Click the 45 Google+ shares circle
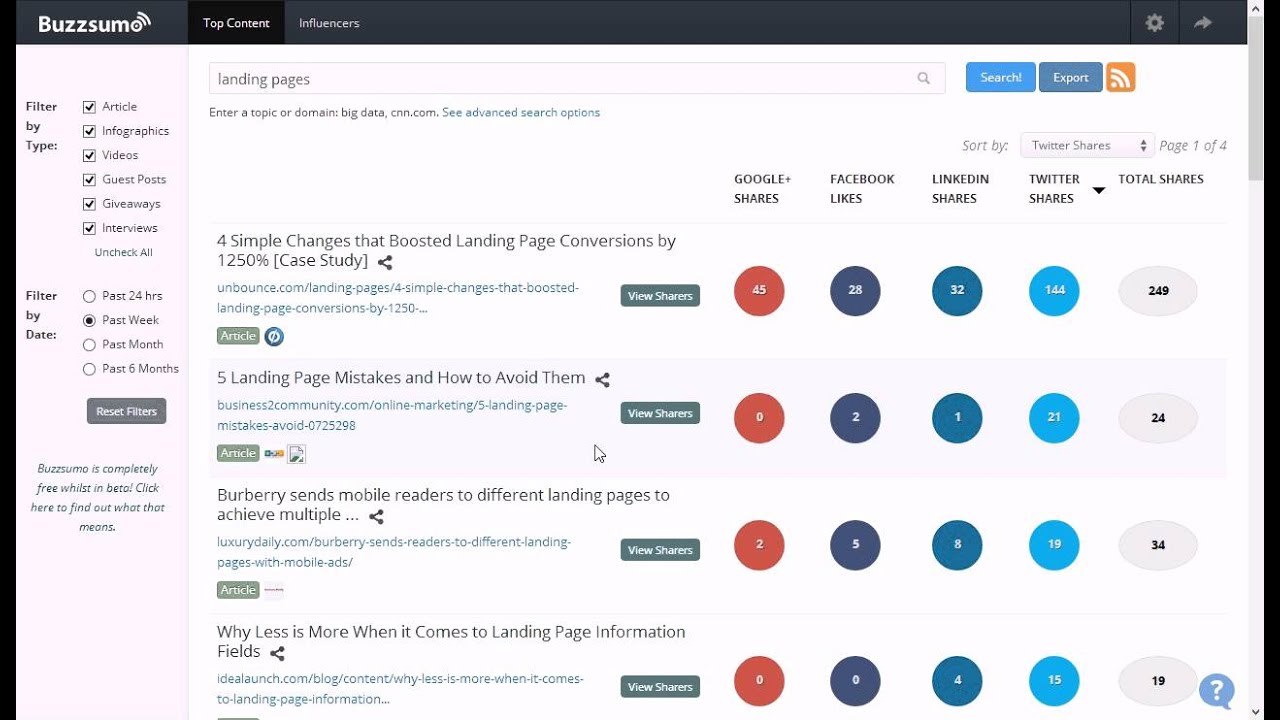 pyautogui.click(x=759, y=291)
